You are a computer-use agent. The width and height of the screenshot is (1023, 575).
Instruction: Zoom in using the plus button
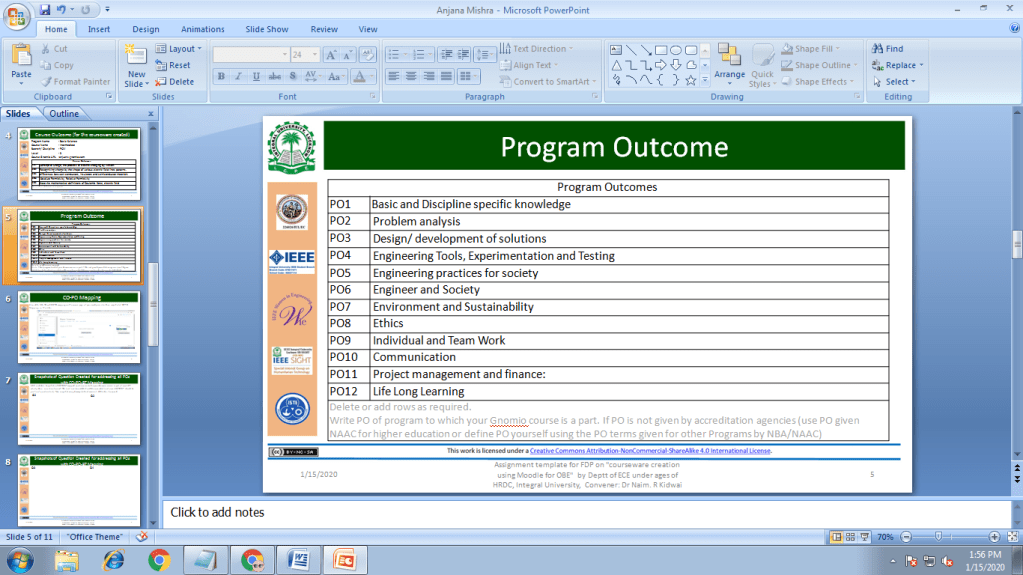coord(994,536)
